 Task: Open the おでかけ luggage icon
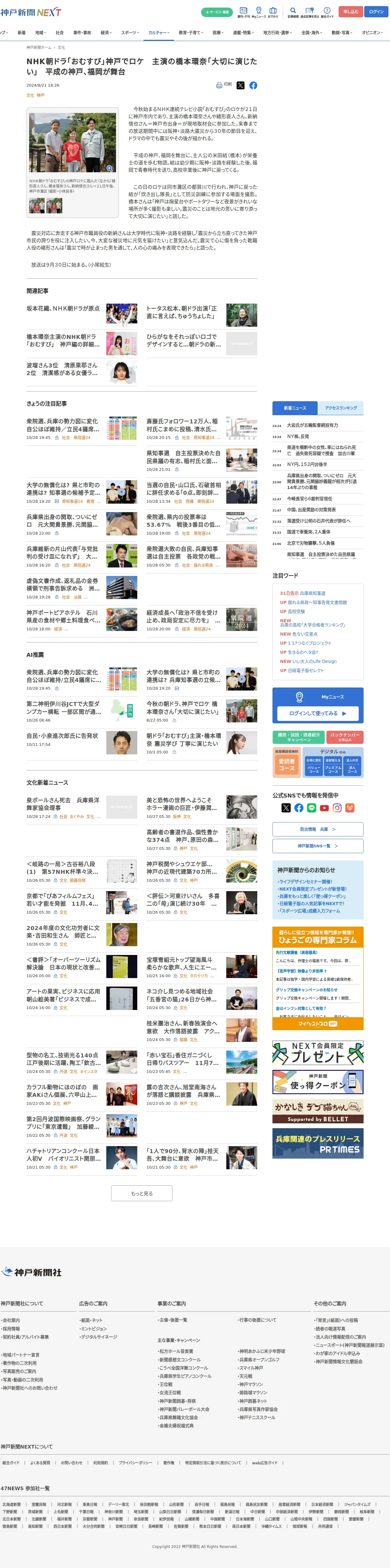pos(273,12)
